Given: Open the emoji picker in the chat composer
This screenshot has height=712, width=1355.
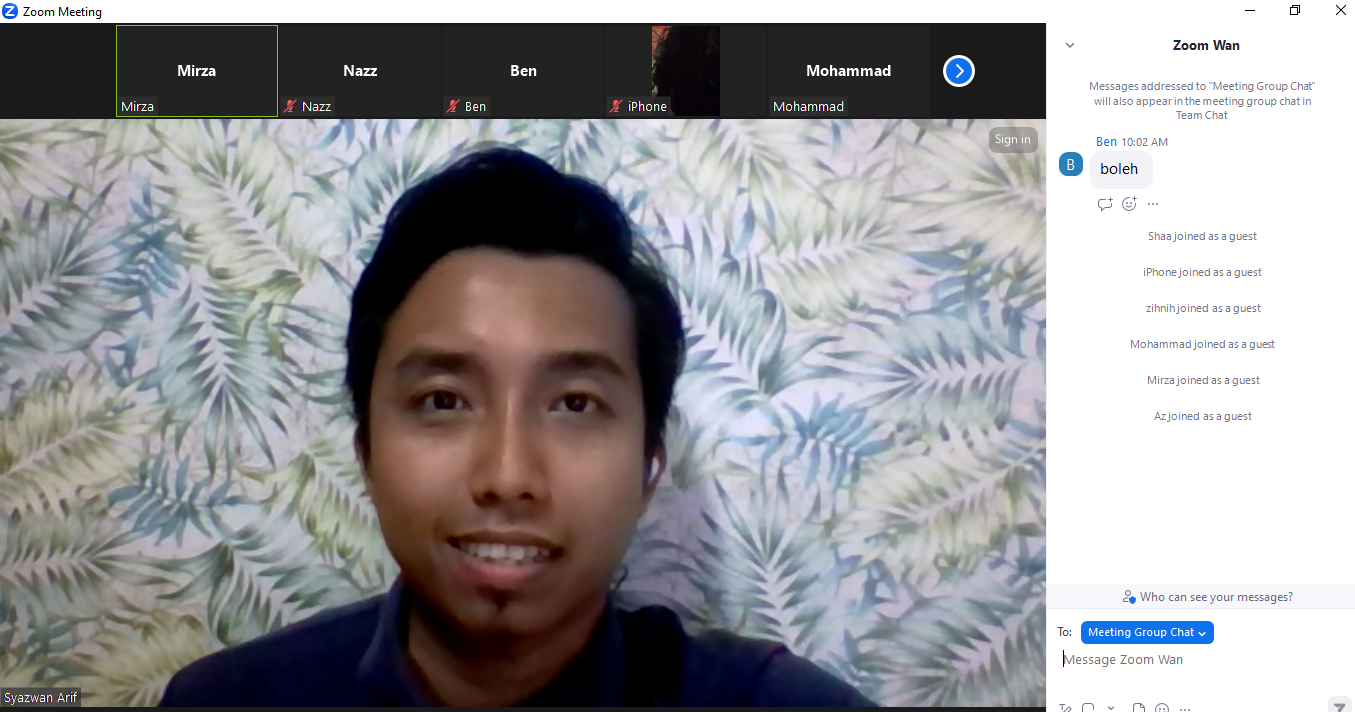Looking at the screenshot, I should (x=1162, y=708).
